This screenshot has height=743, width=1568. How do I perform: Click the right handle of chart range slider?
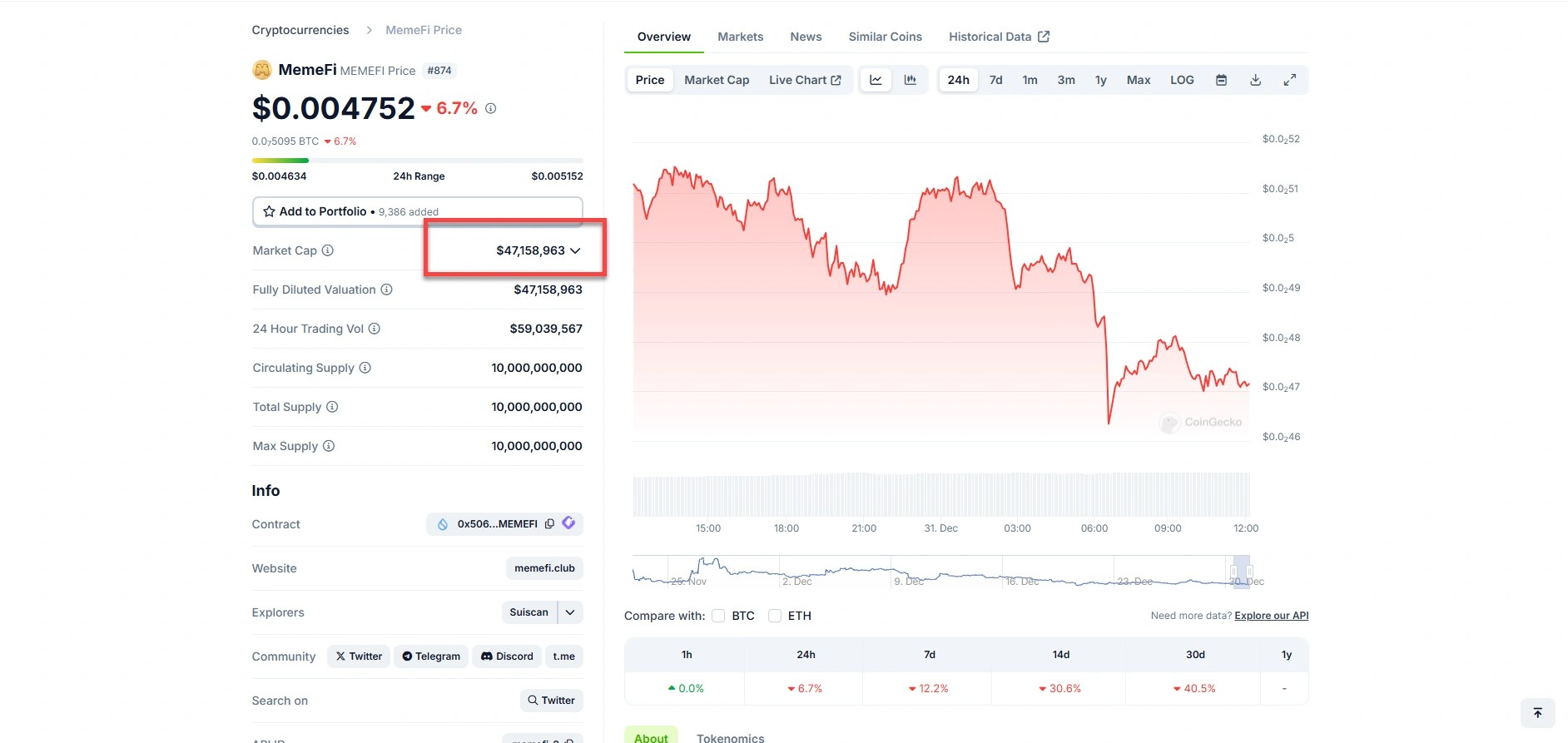coord(1249,572)
